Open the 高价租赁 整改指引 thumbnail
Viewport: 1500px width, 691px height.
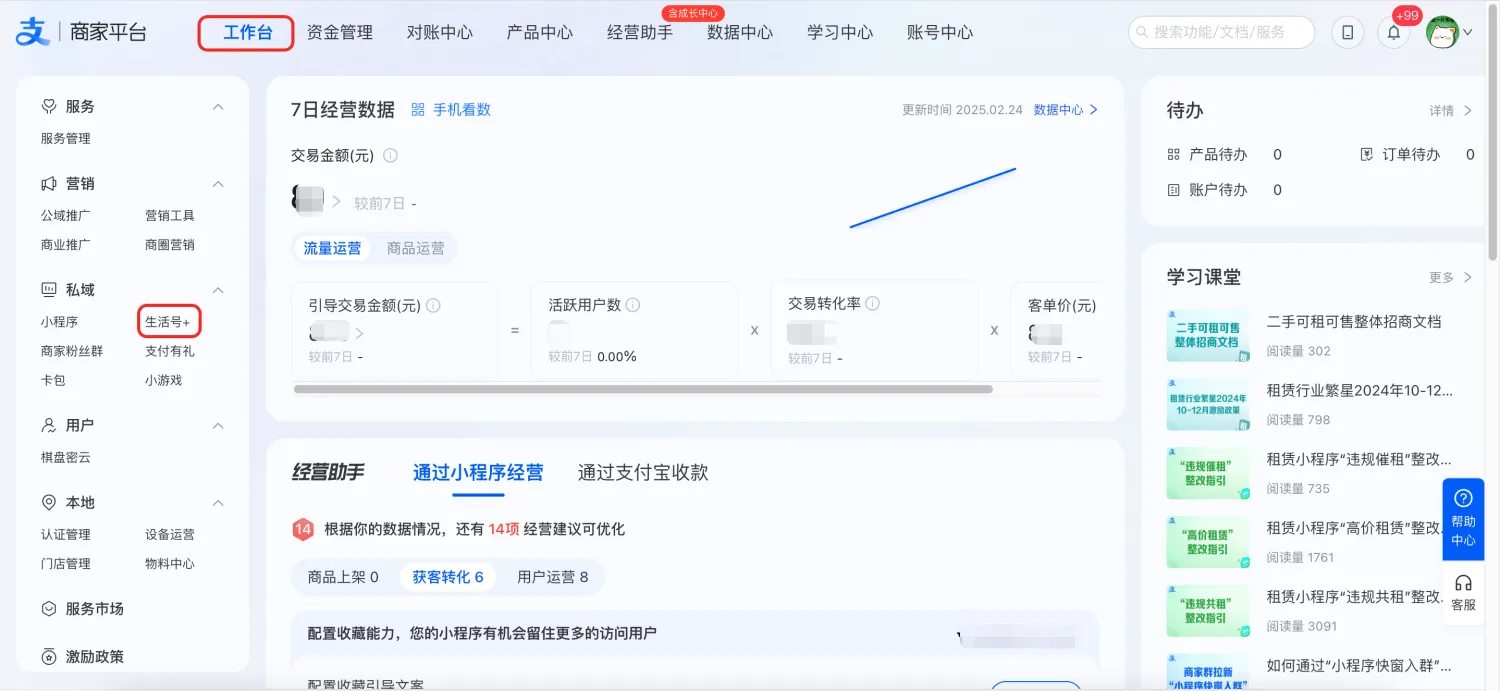point(1208,542)
